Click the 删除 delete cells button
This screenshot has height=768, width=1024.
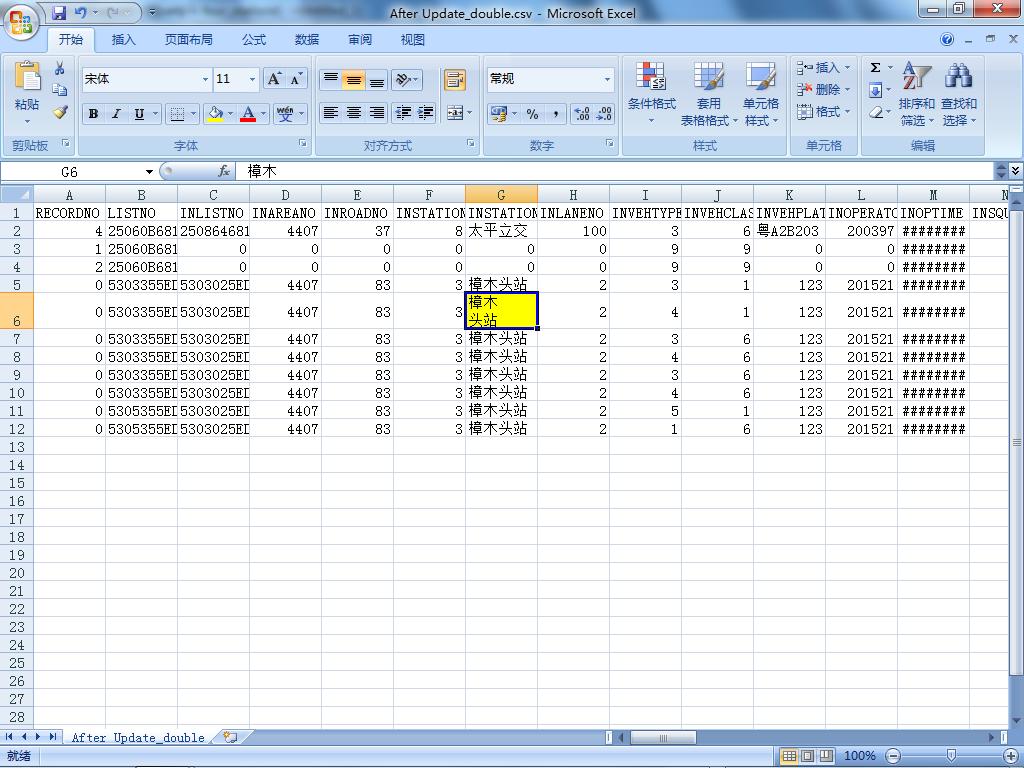[x=820, y=90]
